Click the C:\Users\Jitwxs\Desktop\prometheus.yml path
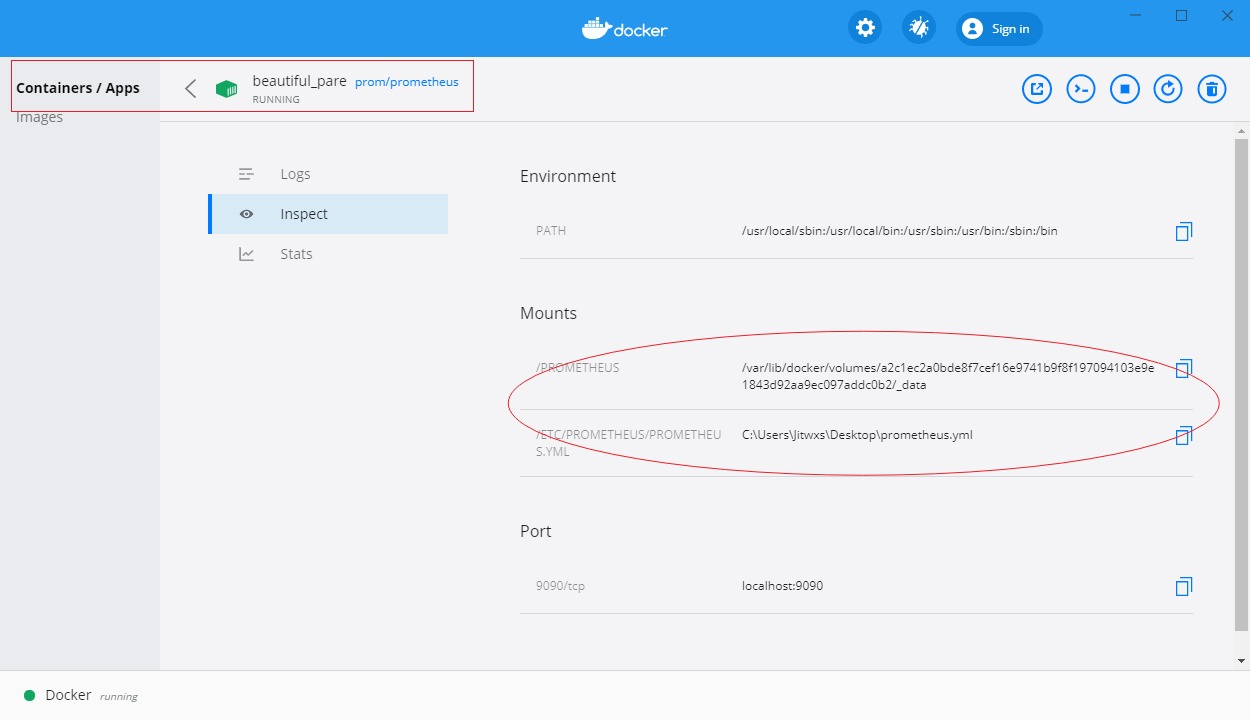 pos(857,435)
